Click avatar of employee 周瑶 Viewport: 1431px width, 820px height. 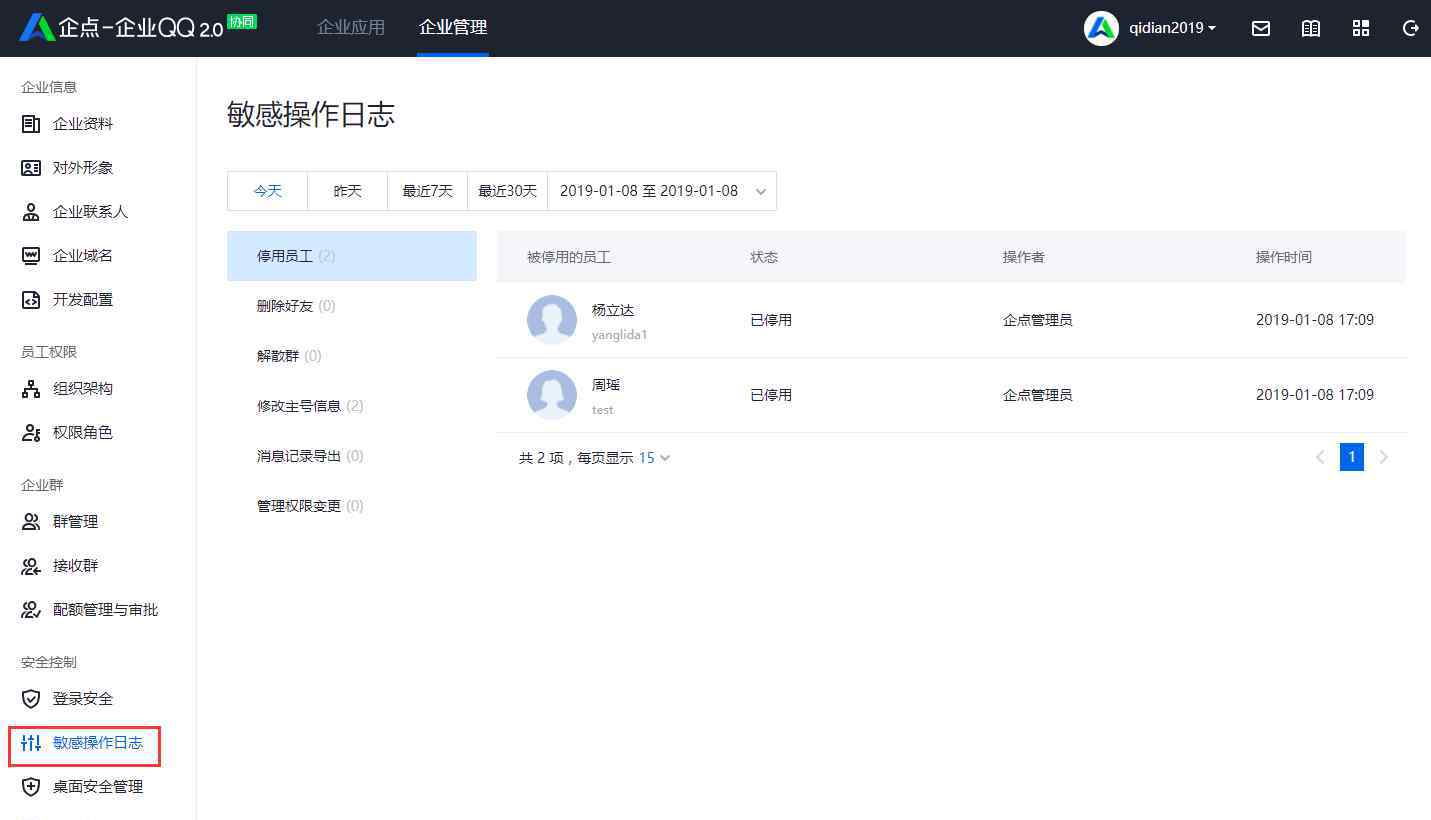point(552,394)
